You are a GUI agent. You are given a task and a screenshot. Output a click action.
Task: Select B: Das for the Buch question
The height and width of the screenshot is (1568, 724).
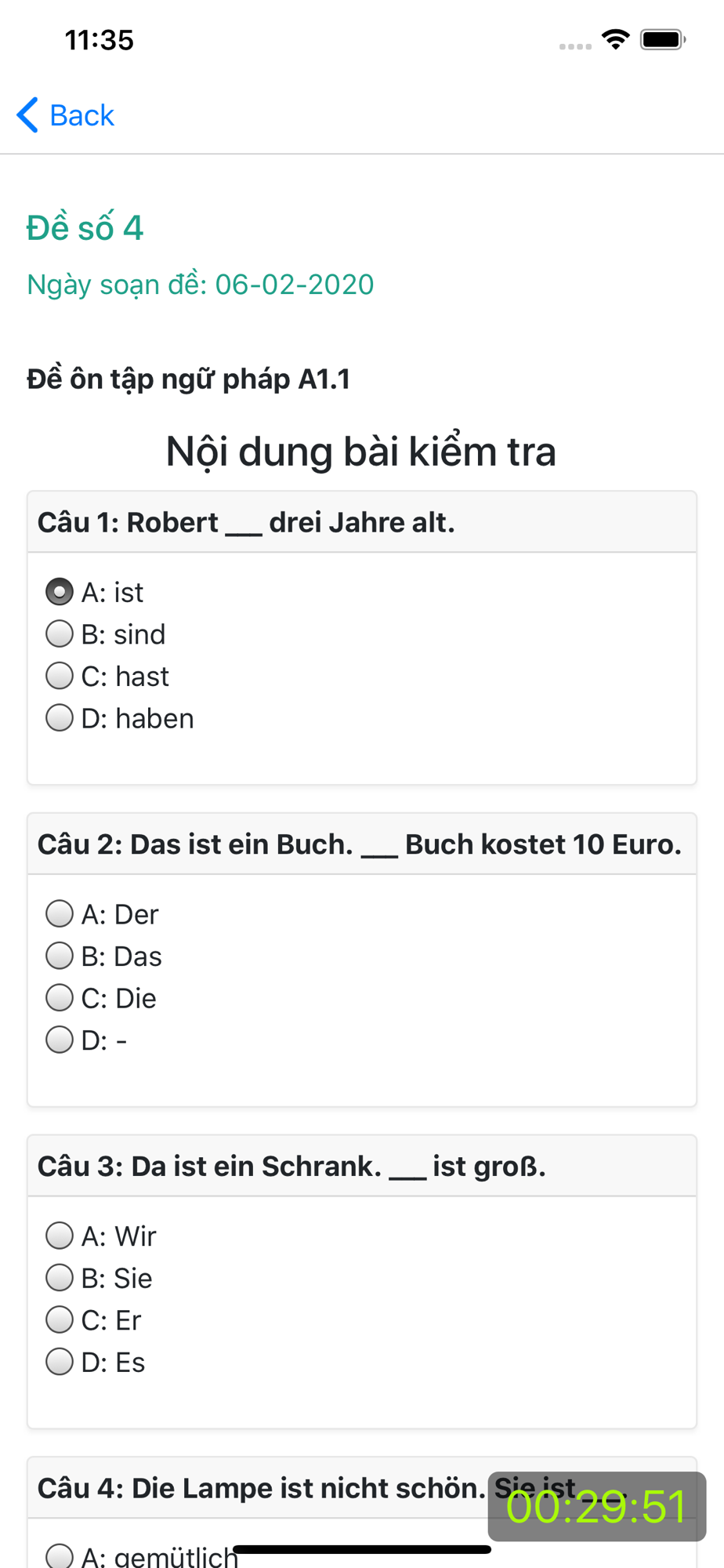60,956
